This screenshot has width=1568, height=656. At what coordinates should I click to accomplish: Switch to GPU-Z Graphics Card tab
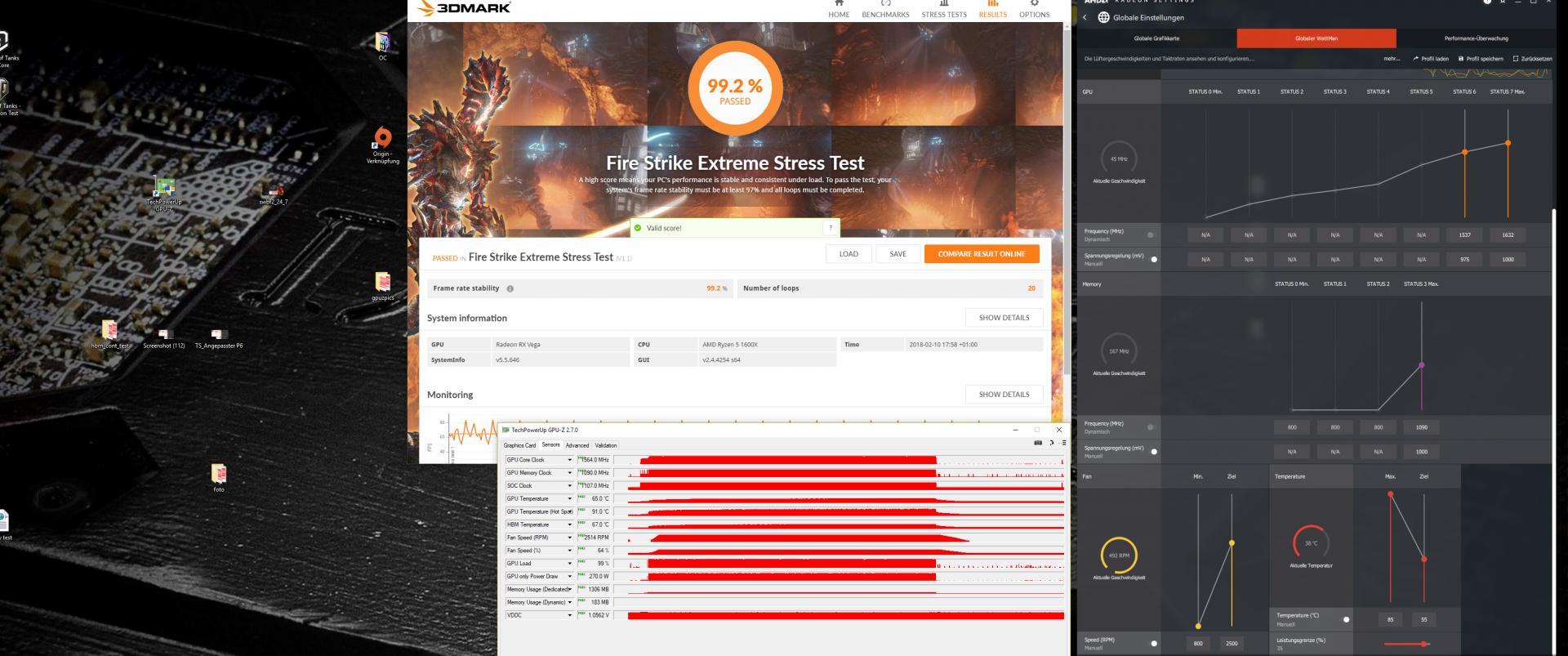pyautogui.click(x=519, y=445)
